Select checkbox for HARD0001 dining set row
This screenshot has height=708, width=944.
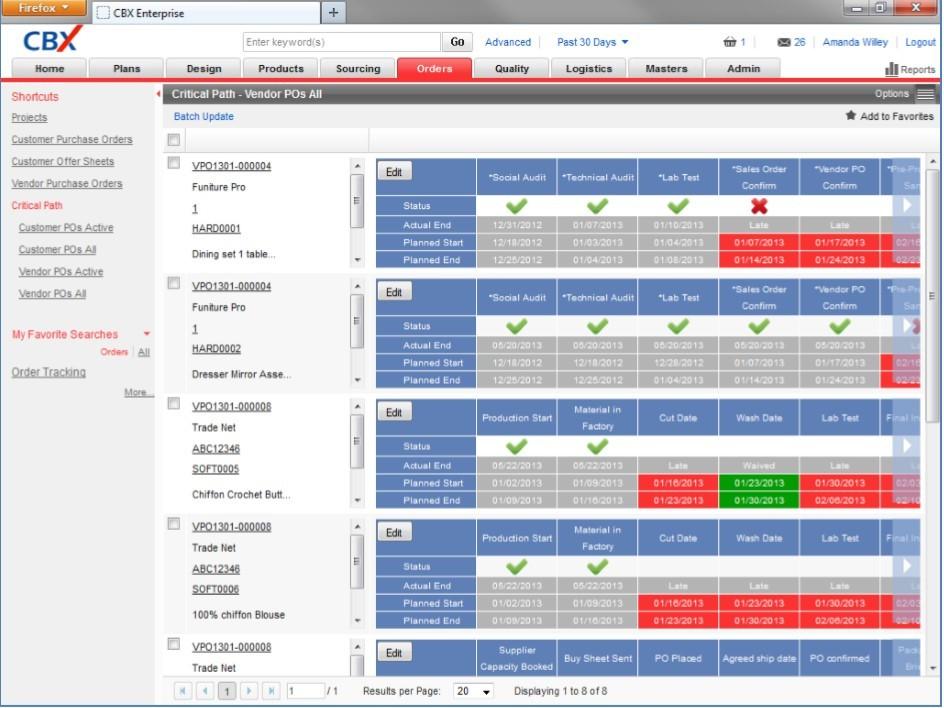point(174,163)
